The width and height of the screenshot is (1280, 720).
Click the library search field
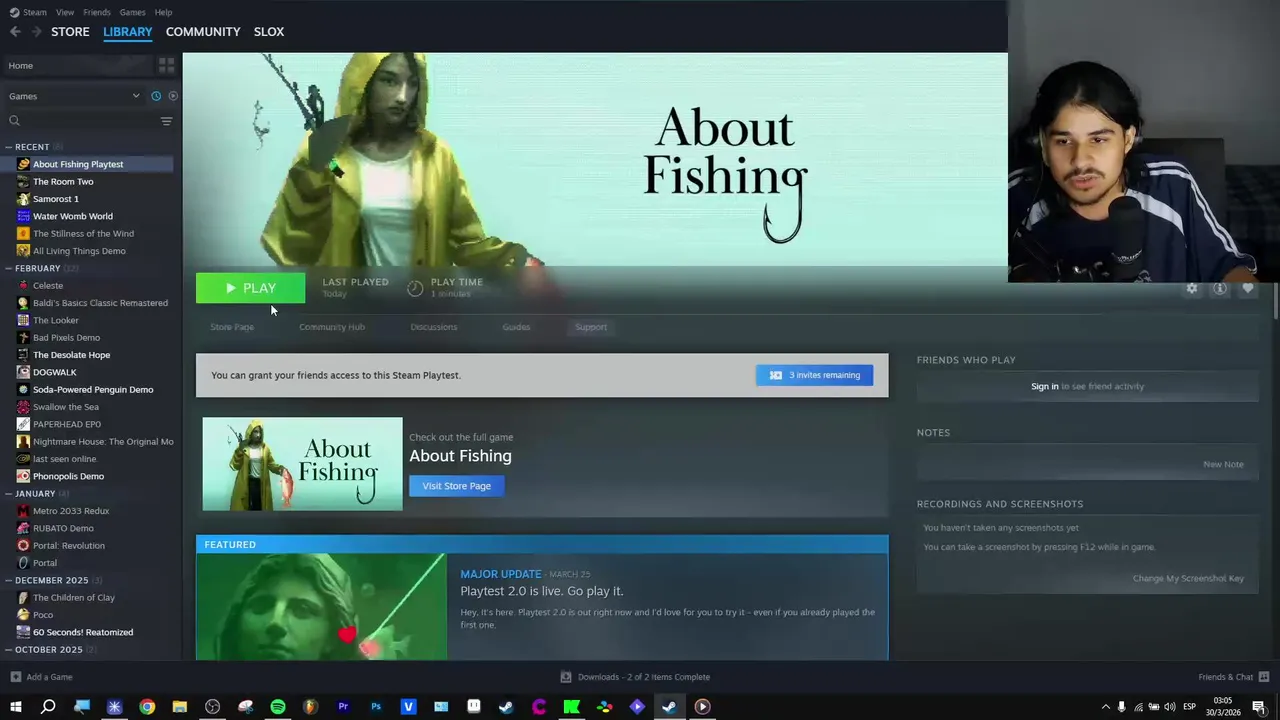coord(80,121)
